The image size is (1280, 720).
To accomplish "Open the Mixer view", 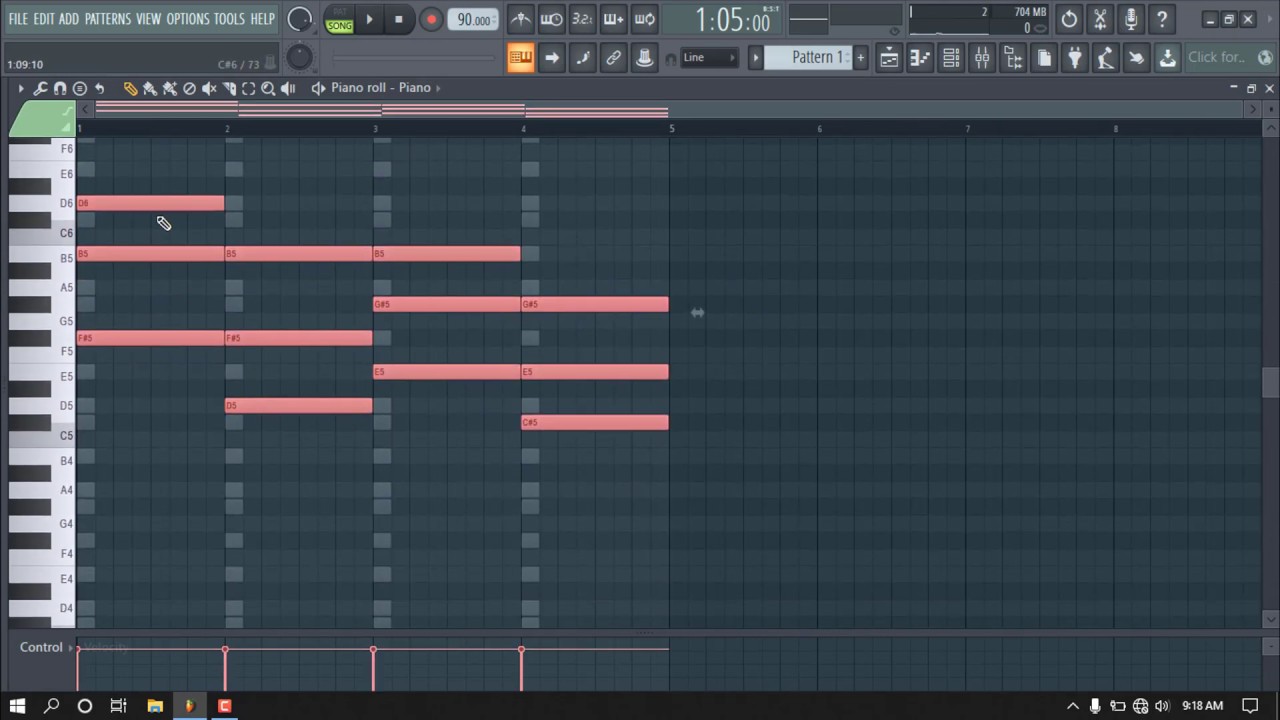I will click(x=982, y=57).
